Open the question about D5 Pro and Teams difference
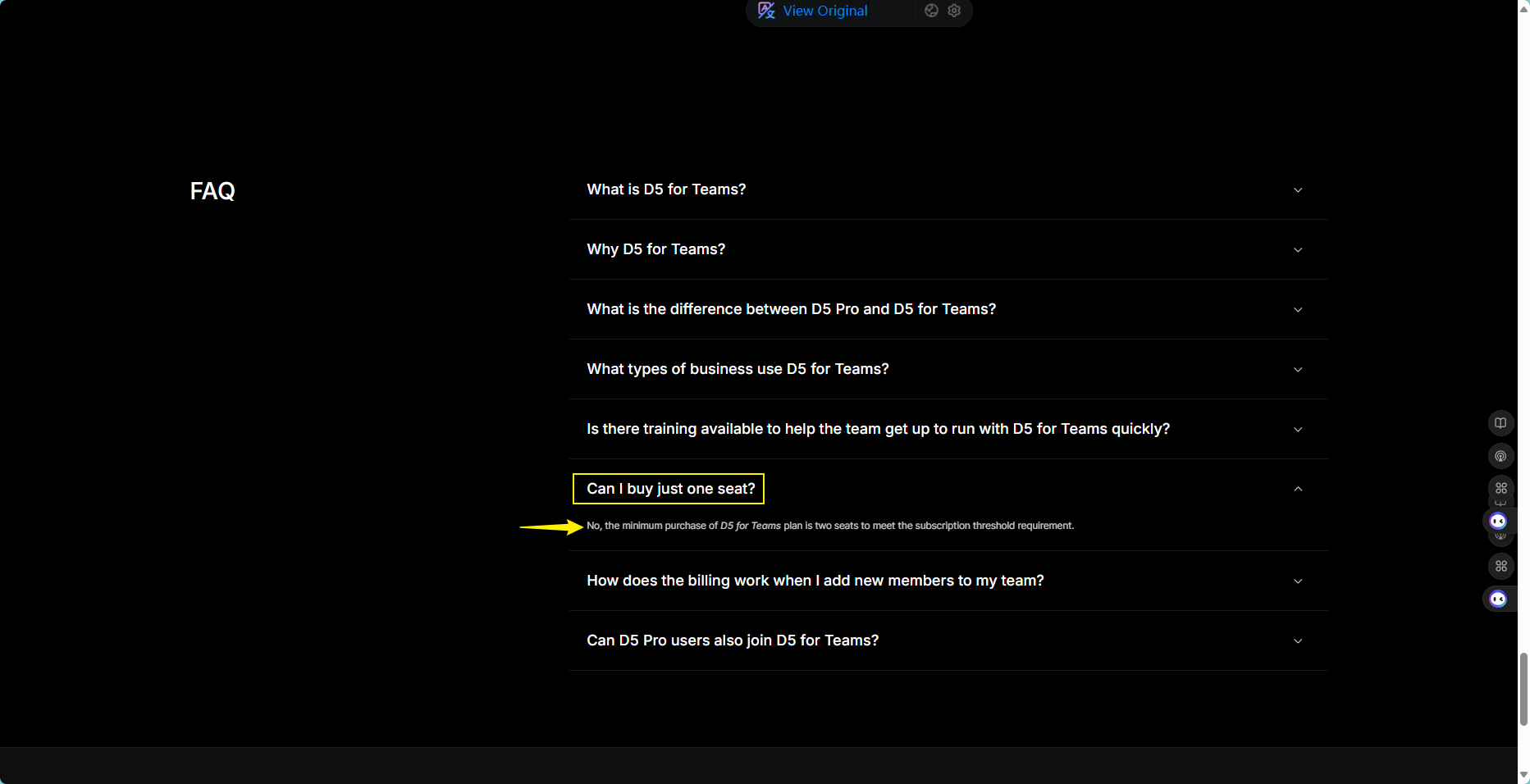Screen dimensions: 1530x784 (791, 309)
